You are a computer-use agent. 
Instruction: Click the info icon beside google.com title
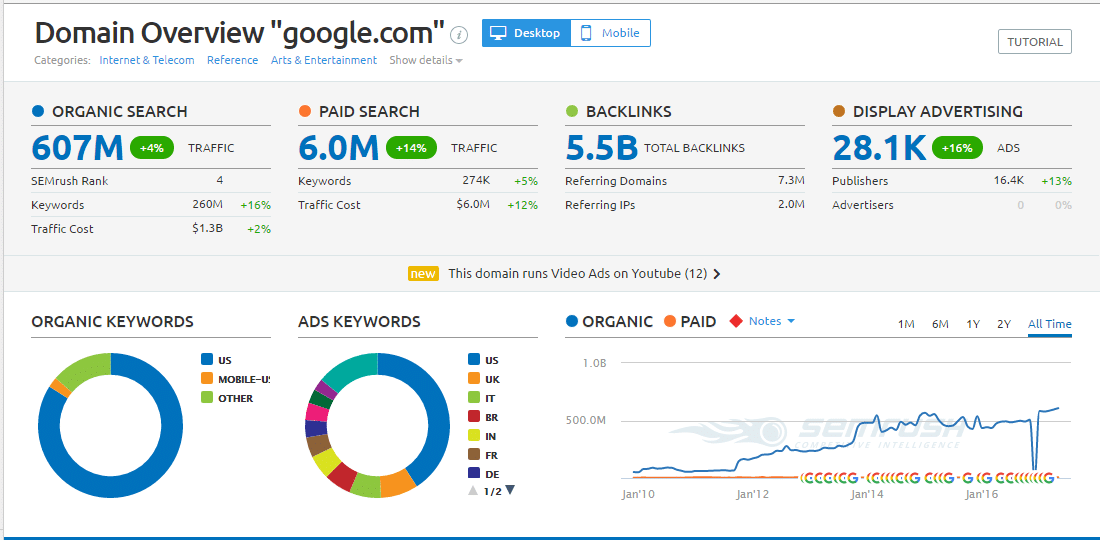tap(459, 34)
